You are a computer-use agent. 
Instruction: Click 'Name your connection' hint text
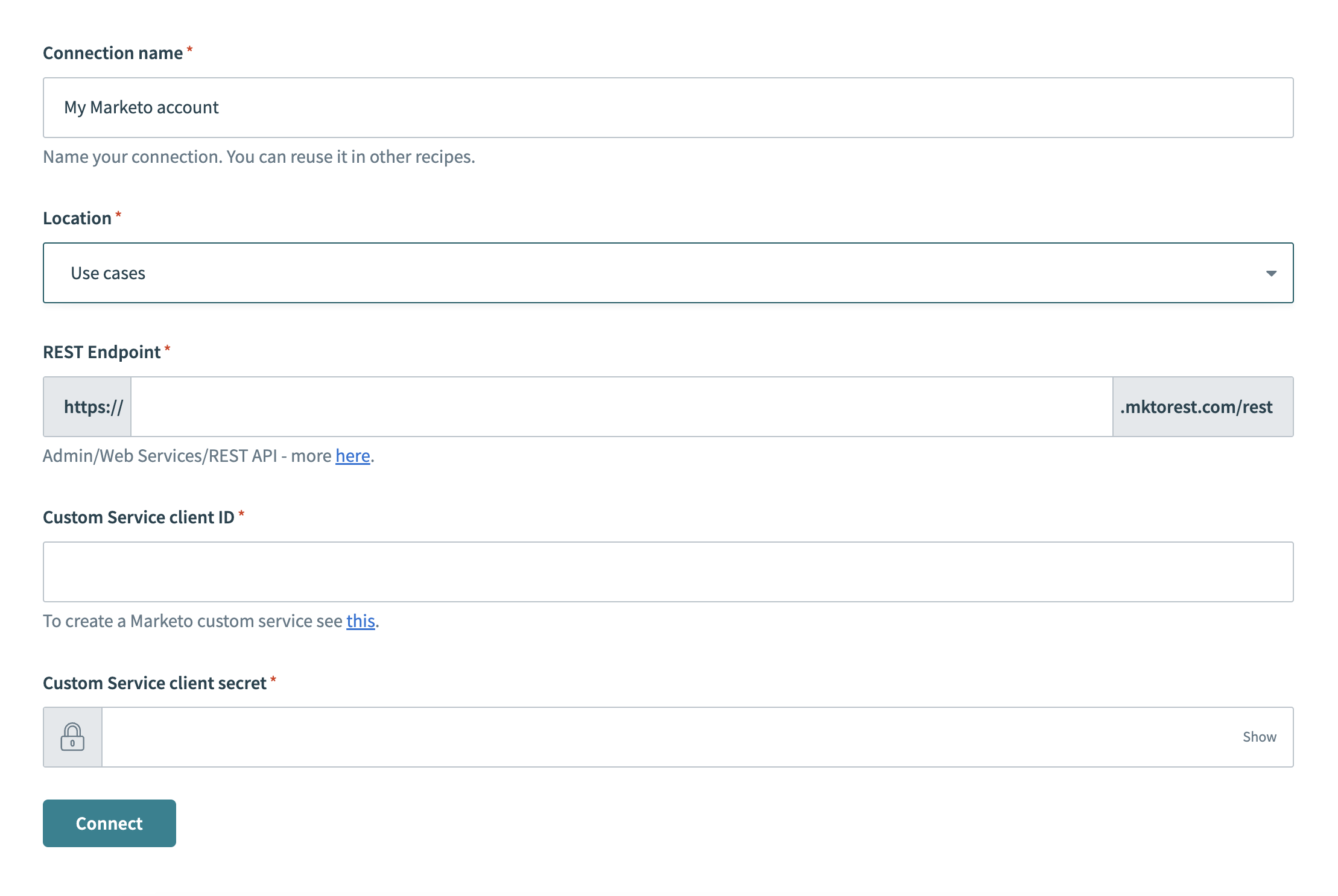click(x=259, y=157)
